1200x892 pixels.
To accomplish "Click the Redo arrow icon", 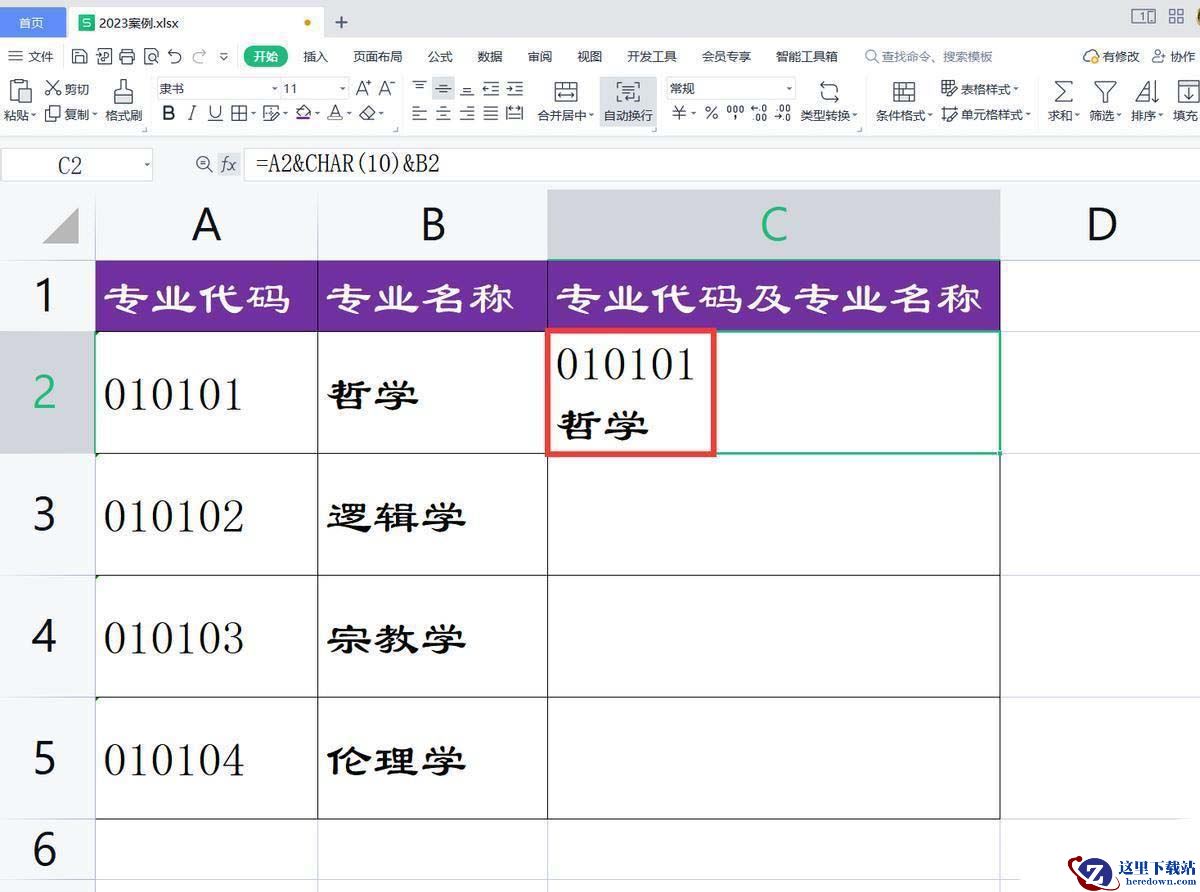I will (199, 57).
